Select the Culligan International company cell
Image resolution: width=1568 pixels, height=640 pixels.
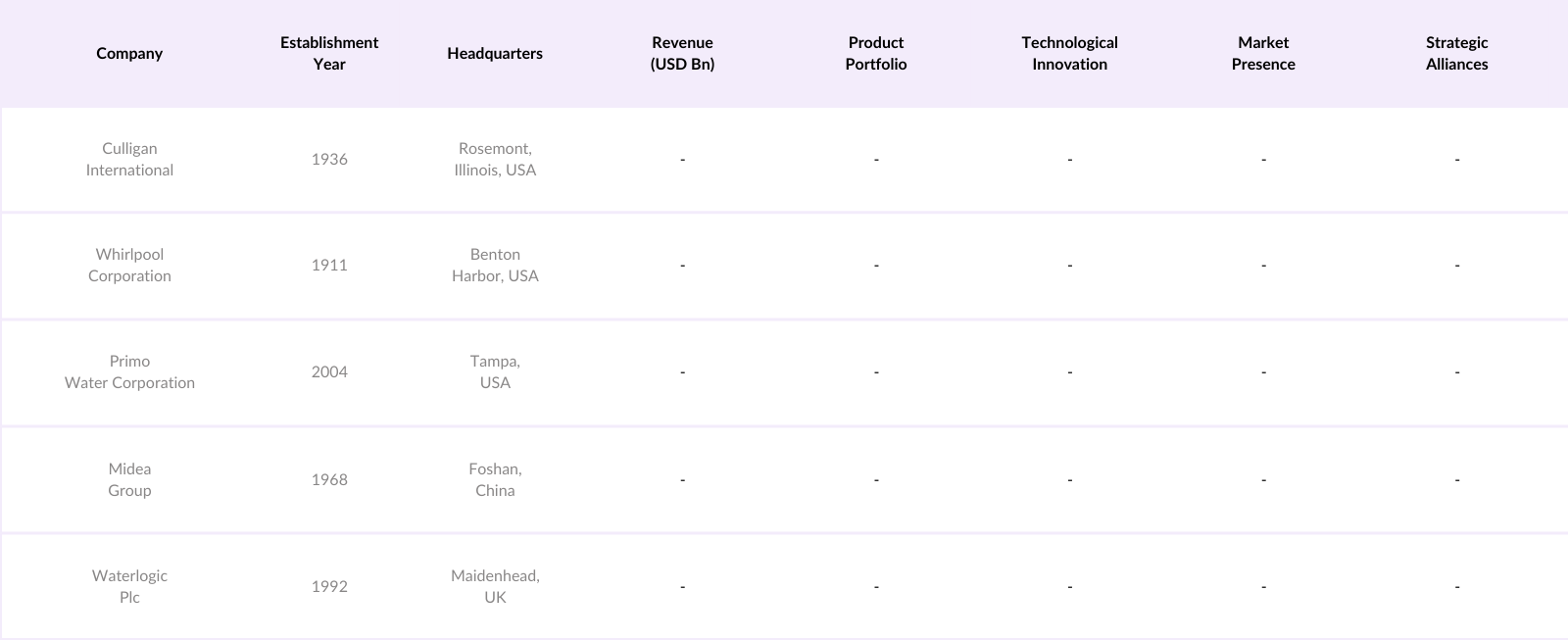[129, 159]
